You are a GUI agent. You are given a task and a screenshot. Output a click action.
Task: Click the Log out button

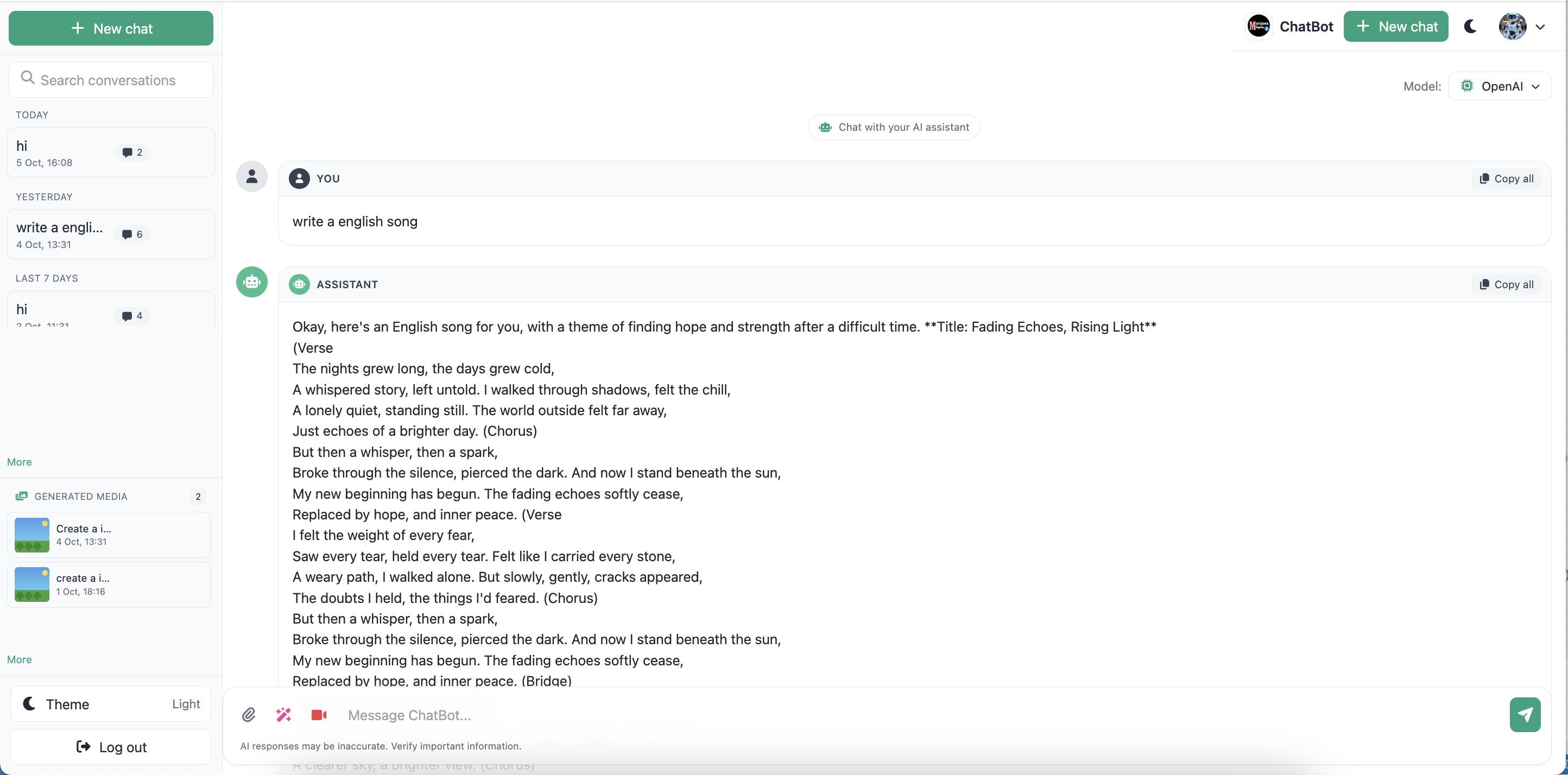point(111,747)
